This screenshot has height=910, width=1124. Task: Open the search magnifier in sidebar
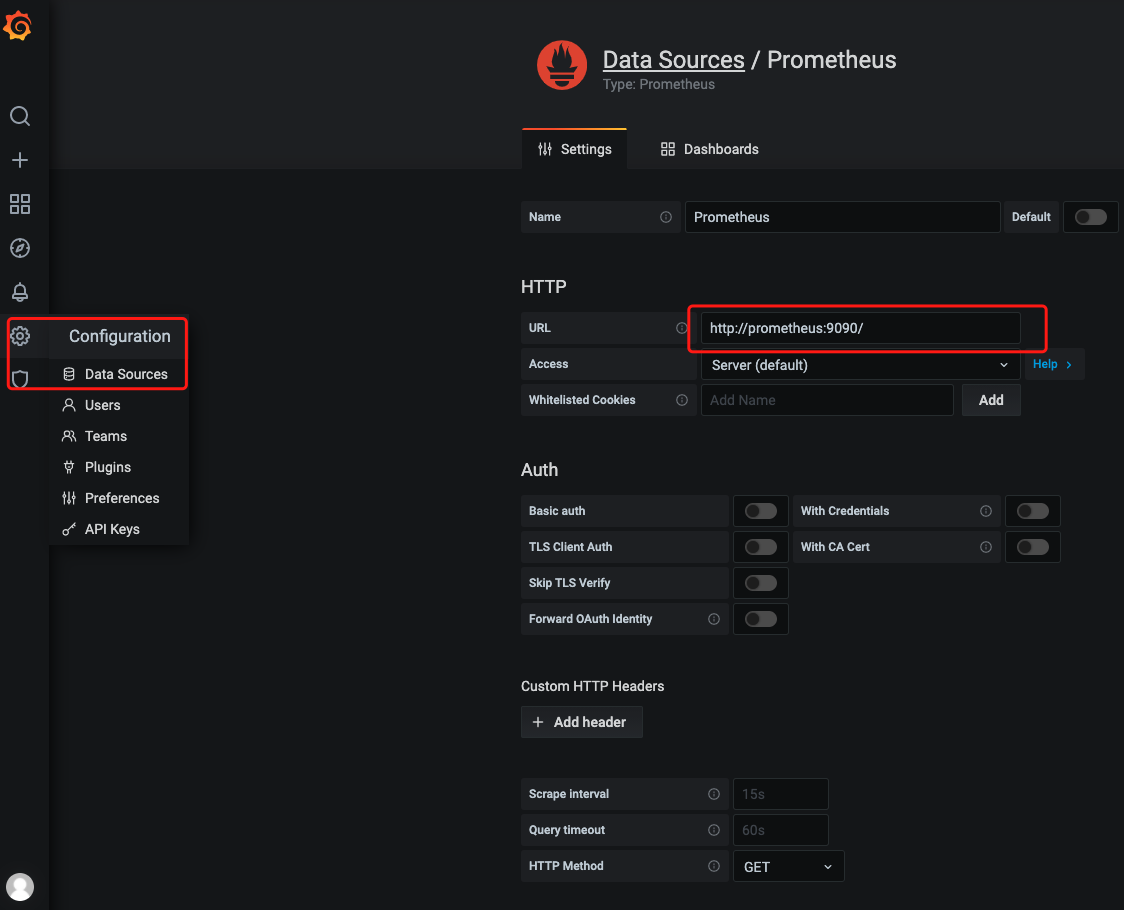pos(20,116)
